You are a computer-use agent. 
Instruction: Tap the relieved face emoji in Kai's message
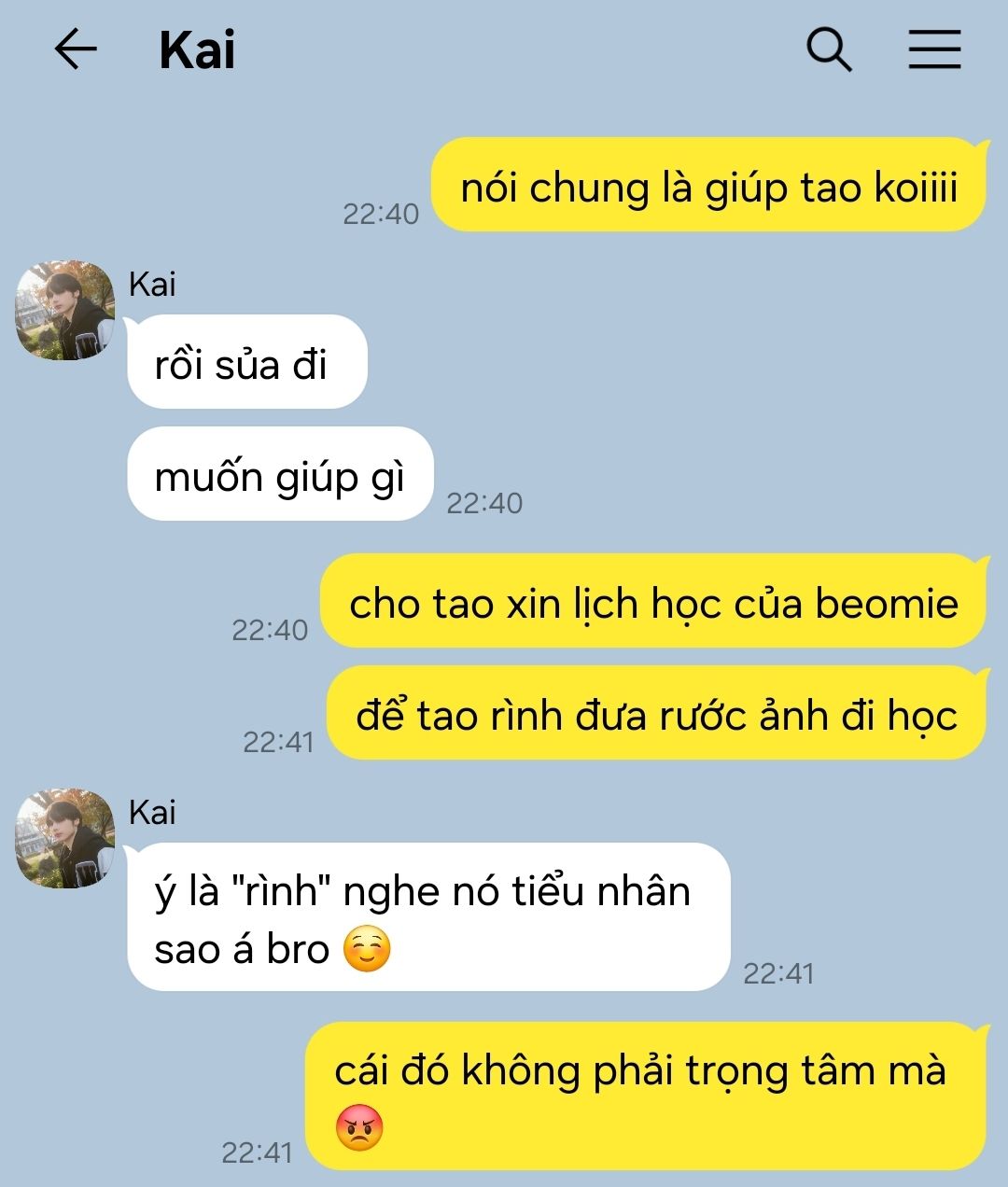pyautogui.click(x=367, y=950)
